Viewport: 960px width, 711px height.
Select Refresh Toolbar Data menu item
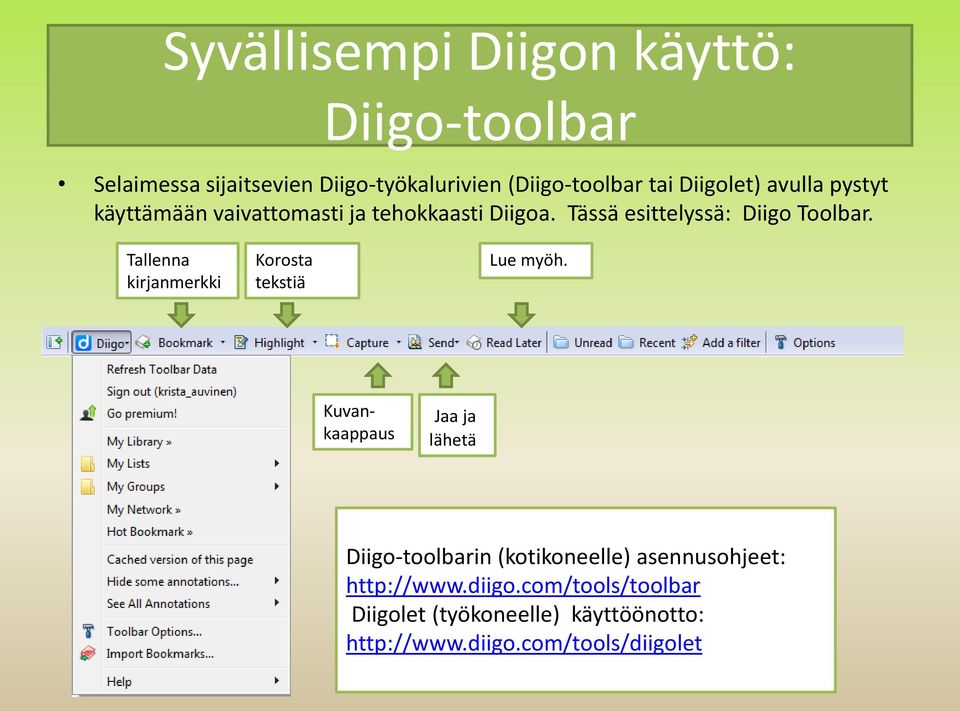(x=162, y=369)
